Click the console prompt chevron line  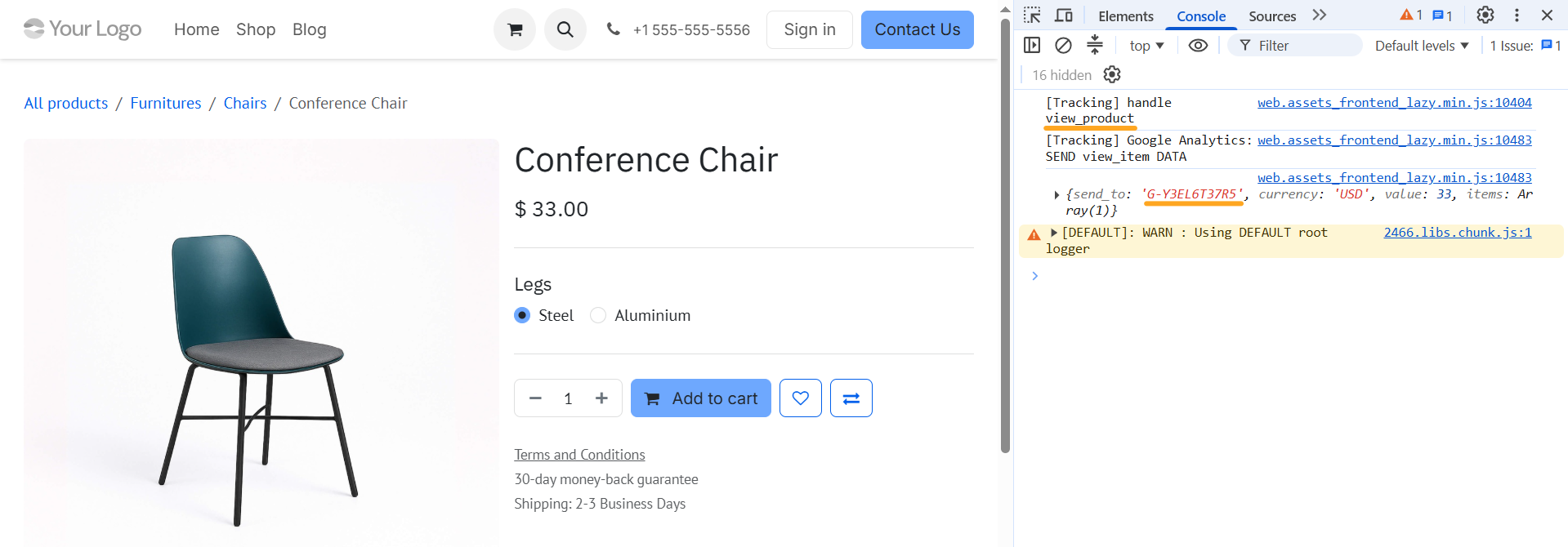[x=1034, y=276]
